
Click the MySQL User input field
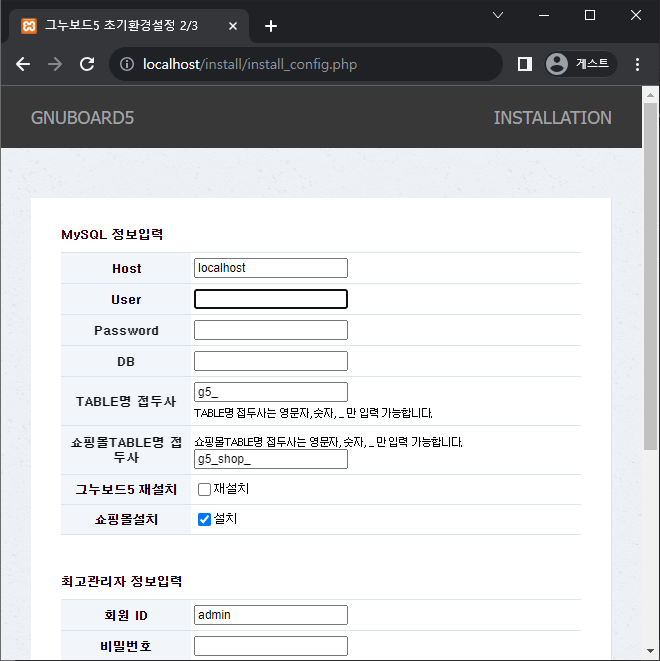(x=271, y=299)
